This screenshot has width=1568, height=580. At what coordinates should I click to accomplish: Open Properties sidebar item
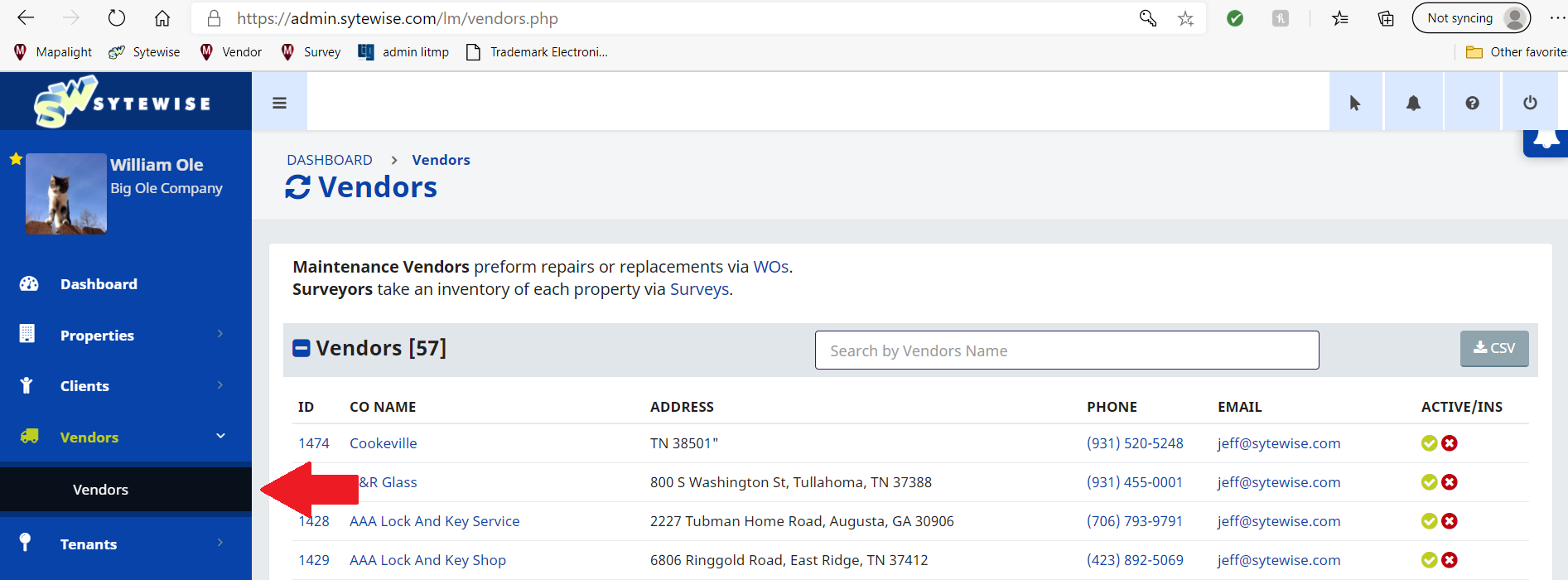point(97,336)
